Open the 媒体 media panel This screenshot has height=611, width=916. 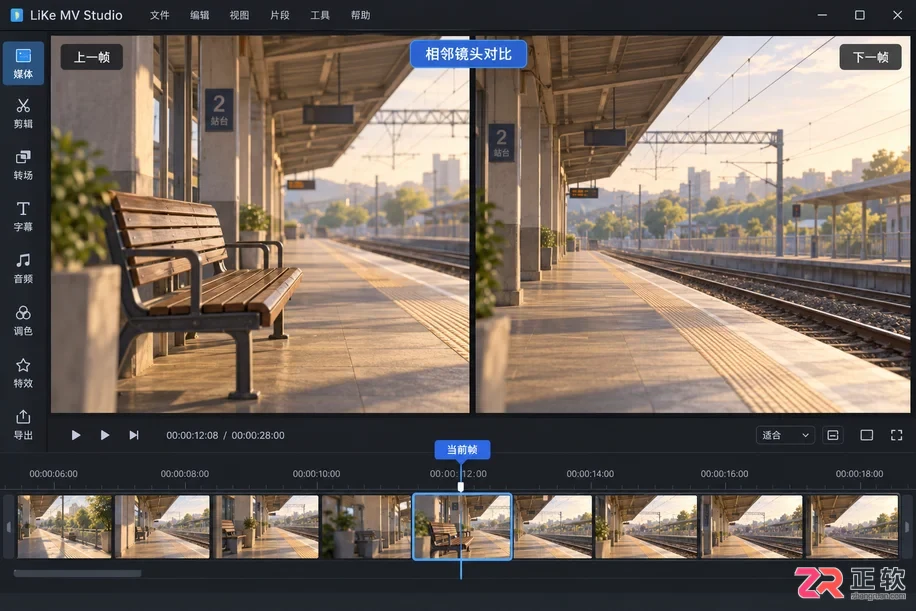pos(23,63)
